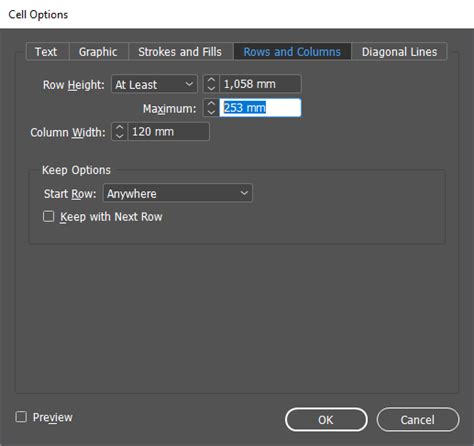The width and height of the screenshot is (474, 446).
Task: Increase Row Height with the up arrow
Action: 211,80
